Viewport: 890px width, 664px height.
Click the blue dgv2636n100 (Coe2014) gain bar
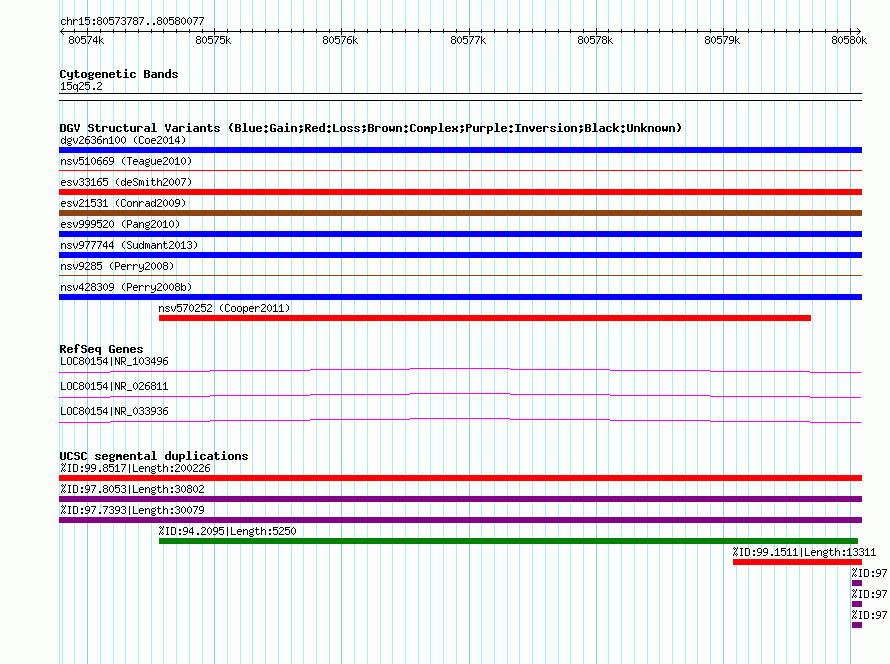[460, 150]
